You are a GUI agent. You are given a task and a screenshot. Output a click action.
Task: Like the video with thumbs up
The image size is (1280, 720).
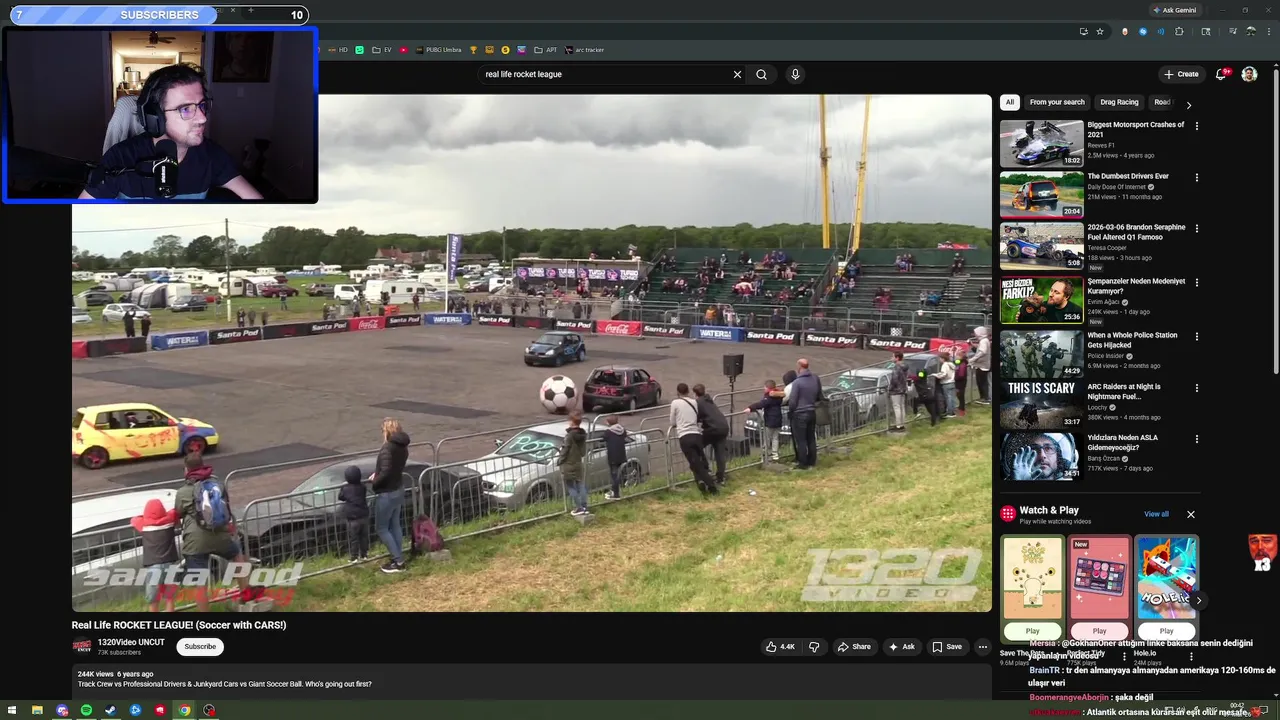tap(781, 647)
